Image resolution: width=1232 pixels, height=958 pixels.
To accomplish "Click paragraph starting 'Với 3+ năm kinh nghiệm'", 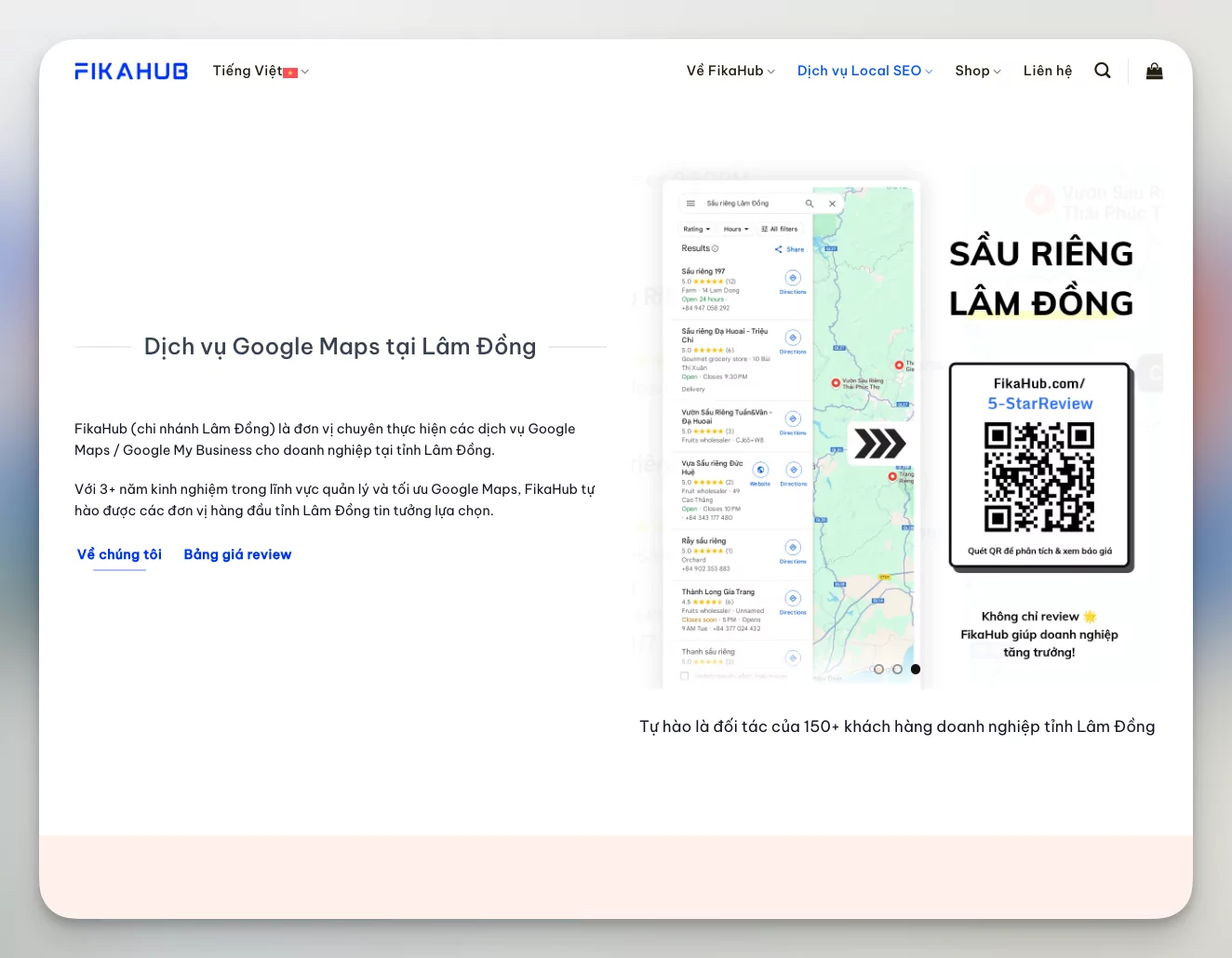I will click(334, 499).
